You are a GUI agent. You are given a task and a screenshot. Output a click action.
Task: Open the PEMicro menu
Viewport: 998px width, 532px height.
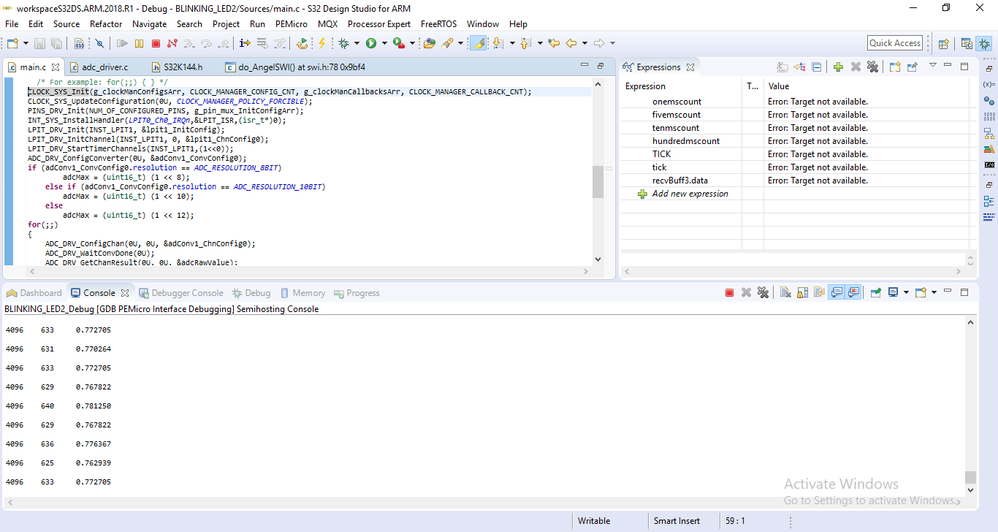point(291,24)
